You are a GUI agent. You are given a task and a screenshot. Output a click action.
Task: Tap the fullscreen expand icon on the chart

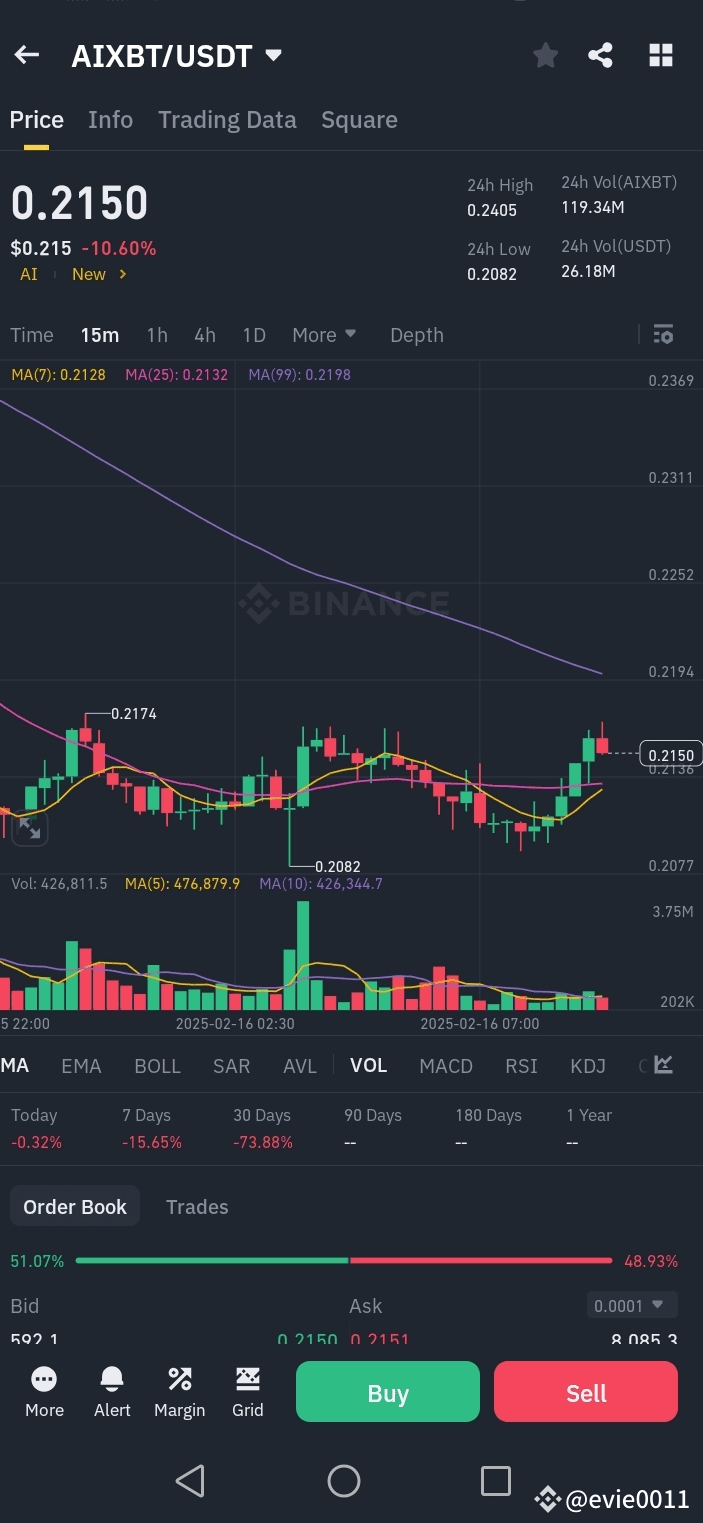[x=30, y=828]
